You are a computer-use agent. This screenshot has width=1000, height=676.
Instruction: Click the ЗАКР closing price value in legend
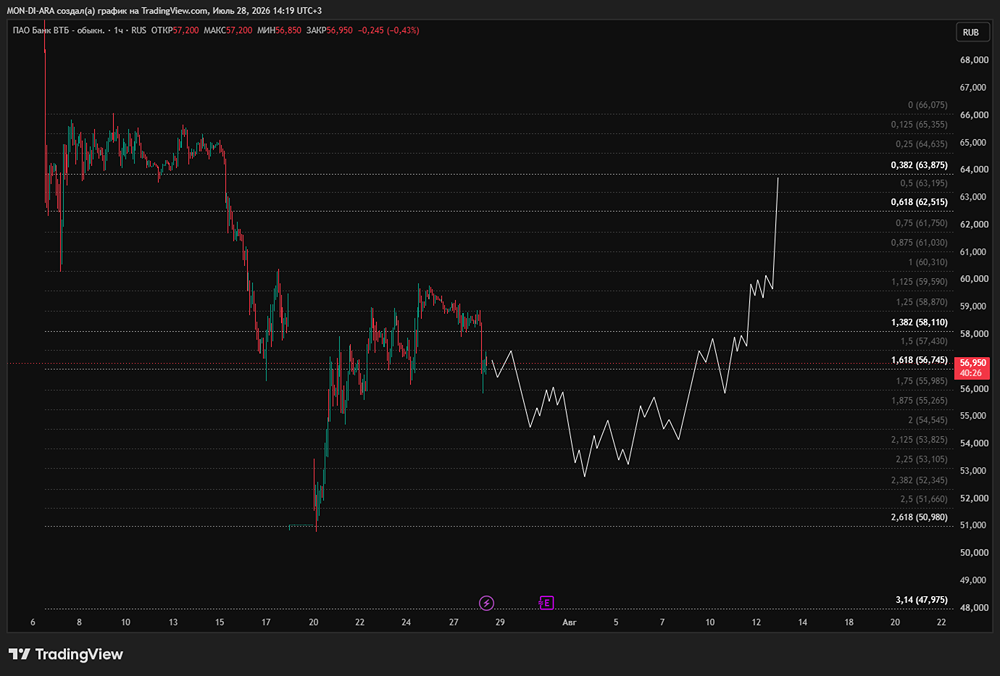coord(340,31)
